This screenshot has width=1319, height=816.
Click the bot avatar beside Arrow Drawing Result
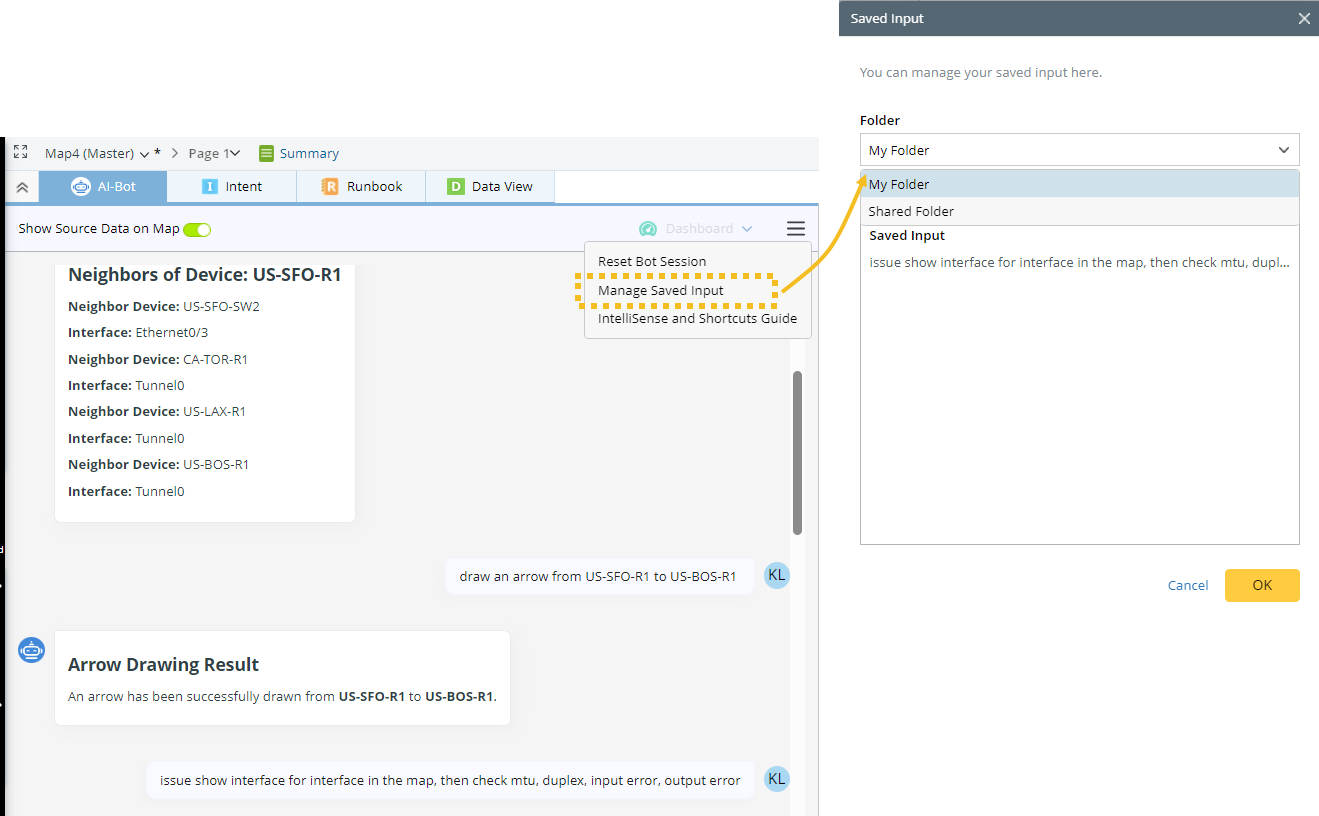click(32, 650)
